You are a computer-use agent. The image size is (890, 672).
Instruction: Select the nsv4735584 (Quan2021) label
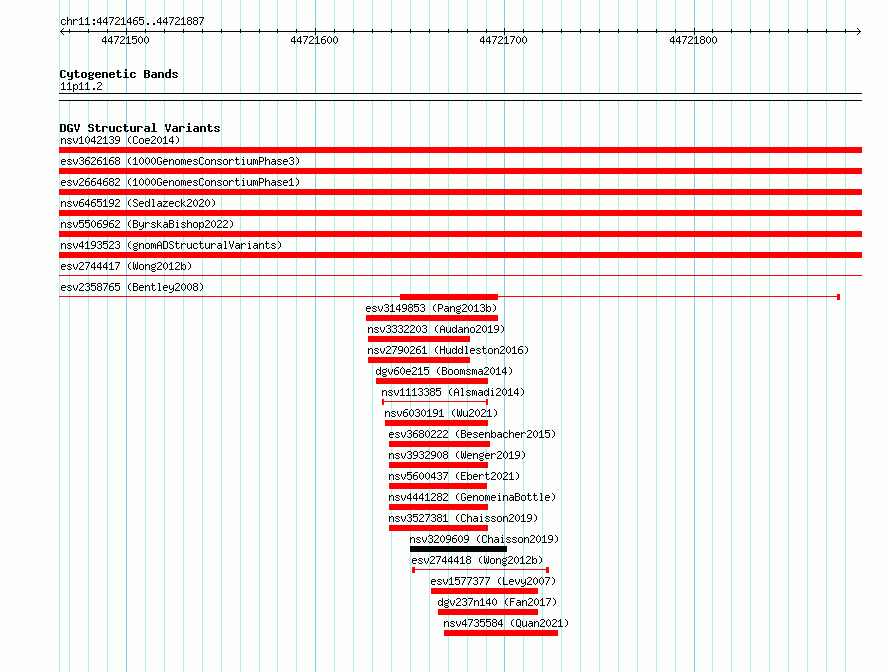coord(506,623)
